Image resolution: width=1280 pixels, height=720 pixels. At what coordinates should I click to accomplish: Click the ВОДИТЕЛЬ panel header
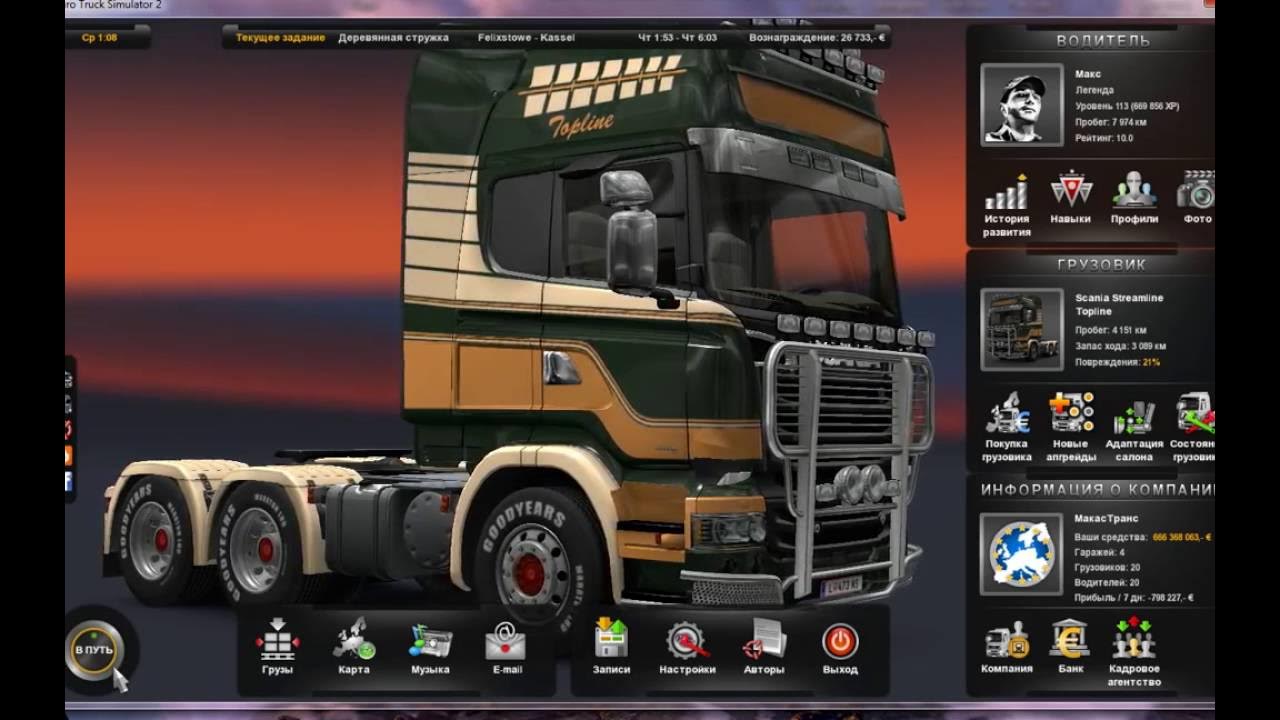click(x=1103, y=41)
